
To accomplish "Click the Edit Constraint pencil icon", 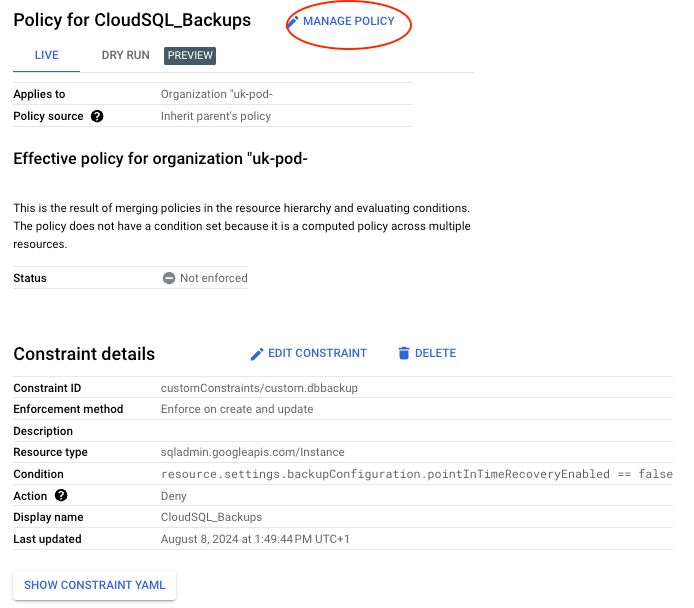I will (257, 354).
